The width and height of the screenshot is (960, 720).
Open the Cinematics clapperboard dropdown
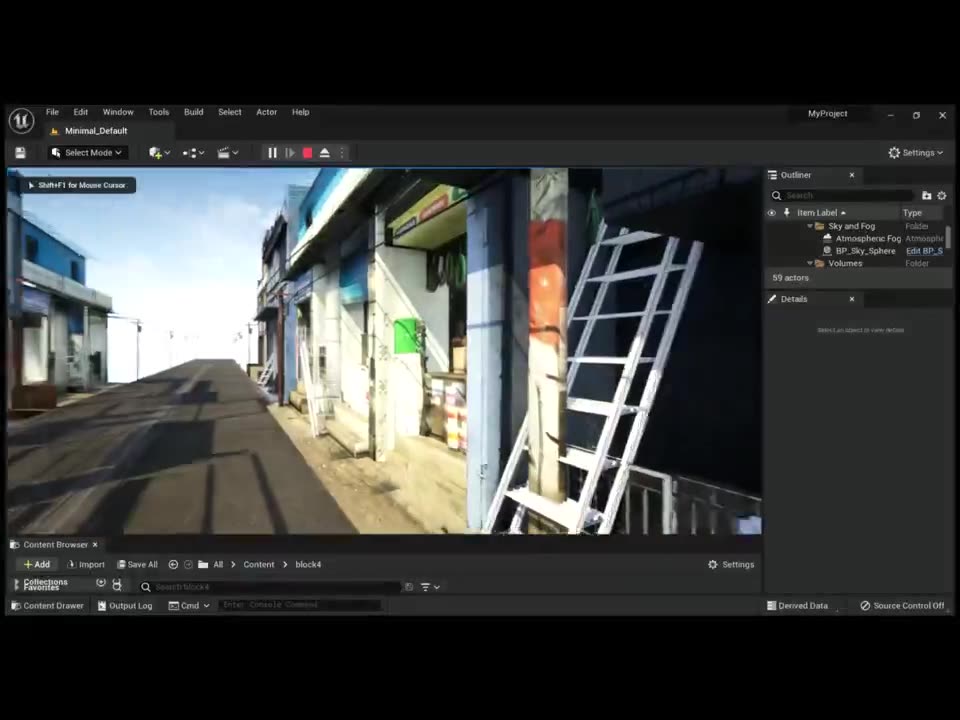tap(228, 153)
